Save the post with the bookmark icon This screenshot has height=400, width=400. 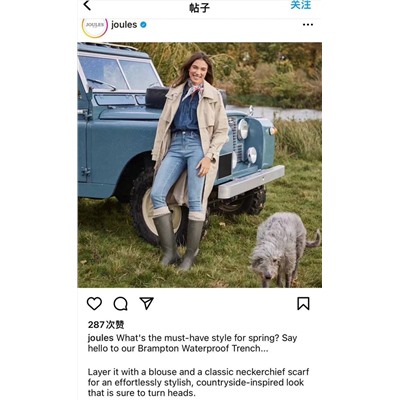pos(303,304)
